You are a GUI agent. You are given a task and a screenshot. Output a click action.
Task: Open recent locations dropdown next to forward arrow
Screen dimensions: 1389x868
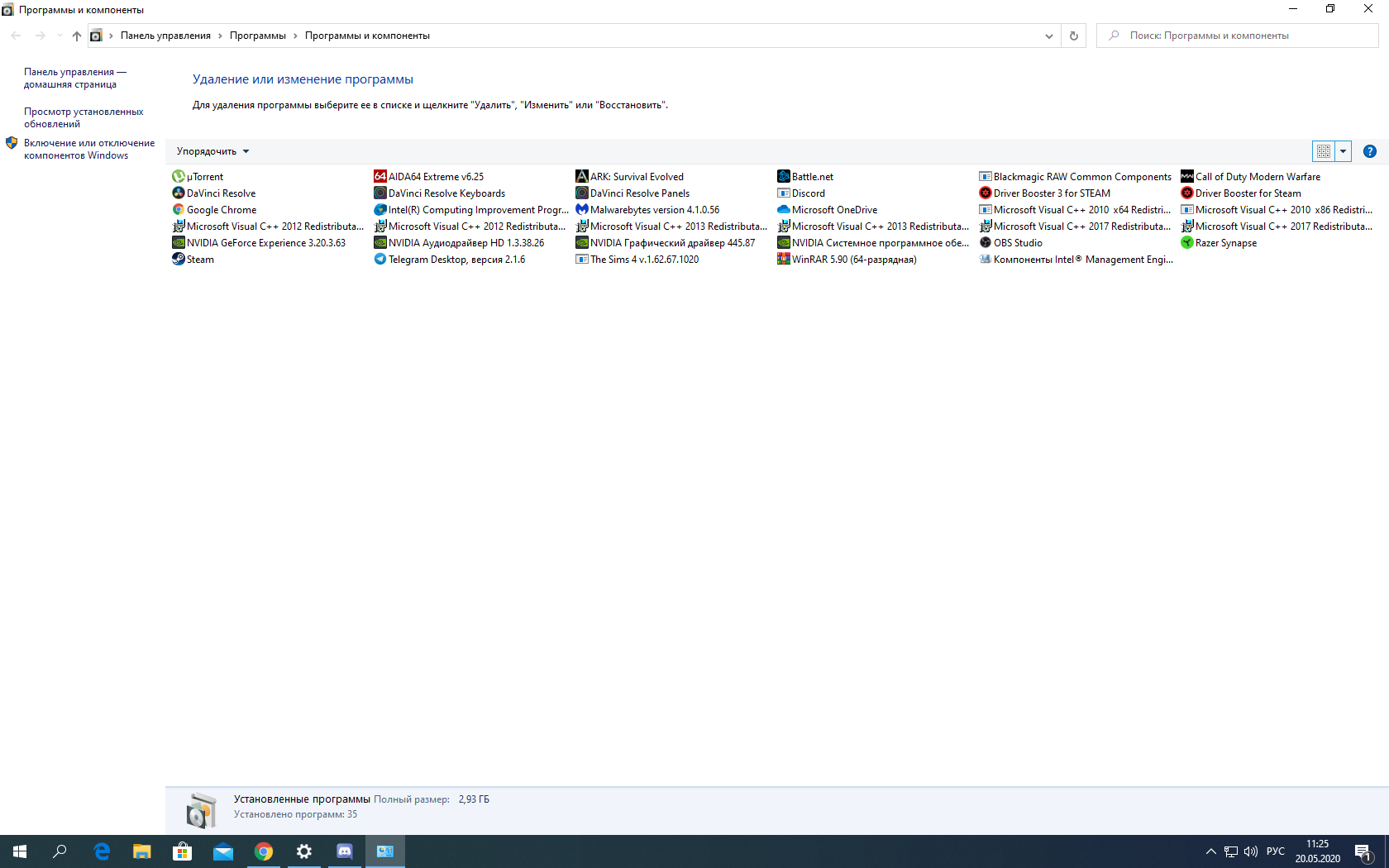coord(60,36)
